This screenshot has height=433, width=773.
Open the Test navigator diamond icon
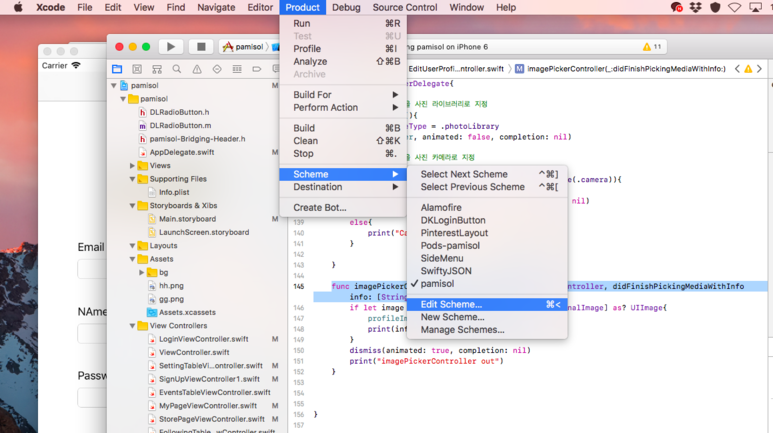(217, 69)
